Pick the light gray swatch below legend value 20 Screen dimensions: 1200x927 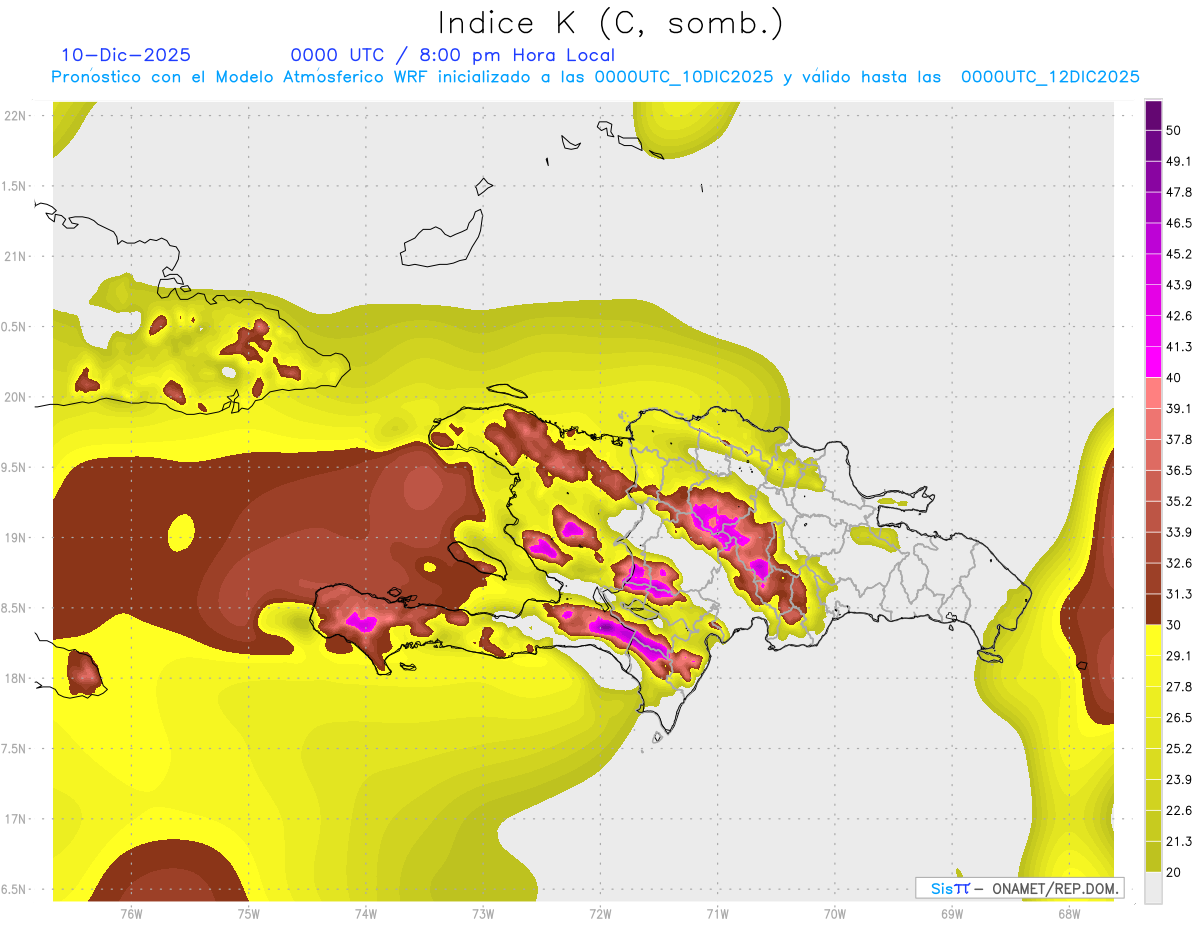[1153, 888]
